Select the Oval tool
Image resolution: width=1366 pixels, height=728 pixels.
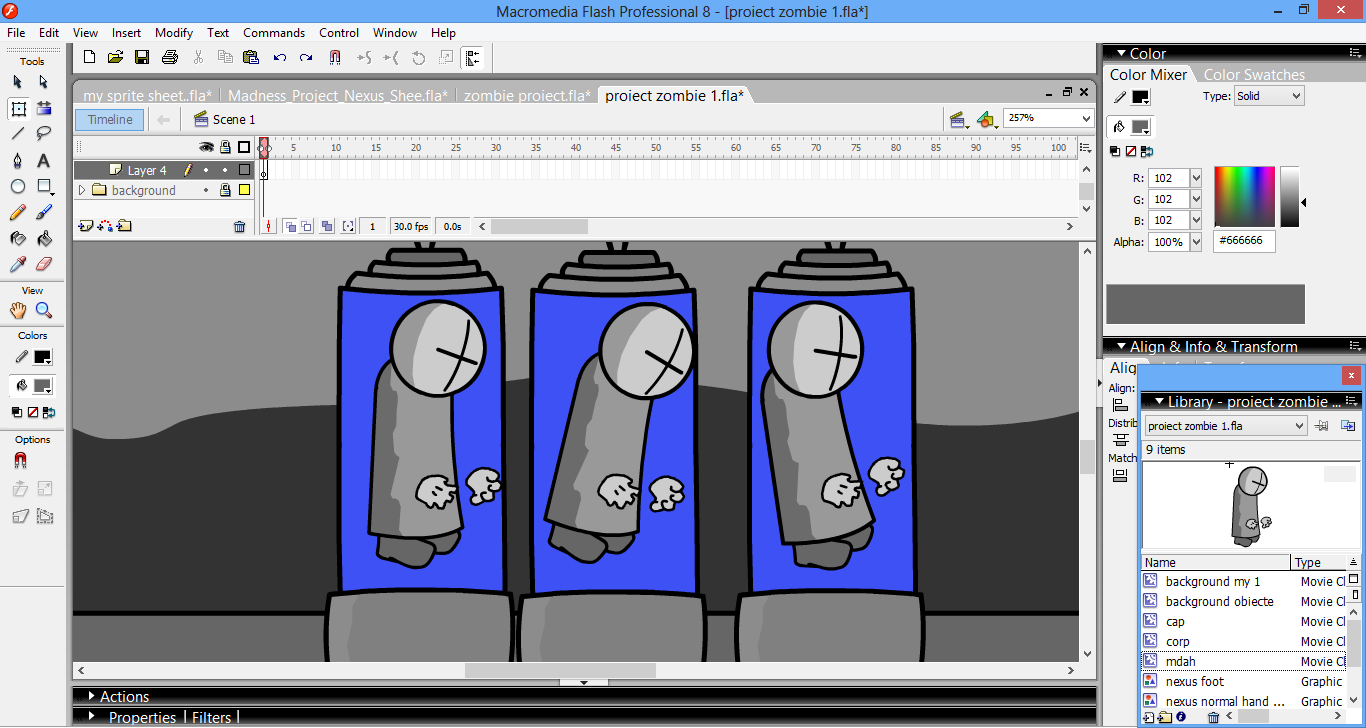[x=18, y=186]
